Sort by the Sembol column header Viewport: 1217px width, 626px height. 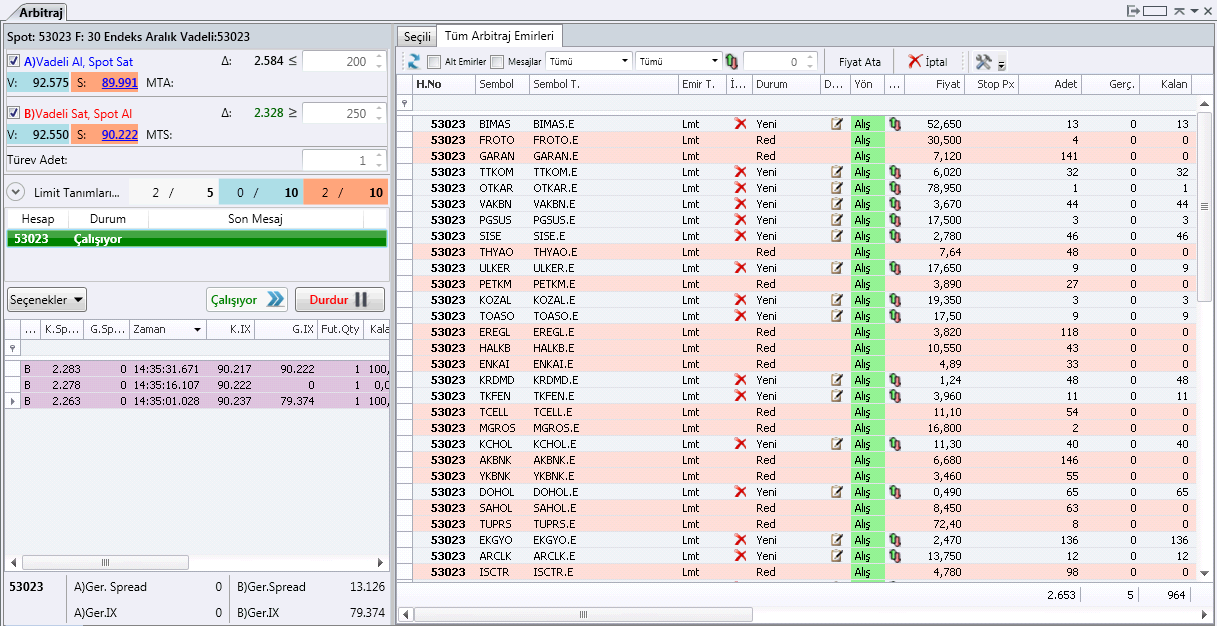502,84
